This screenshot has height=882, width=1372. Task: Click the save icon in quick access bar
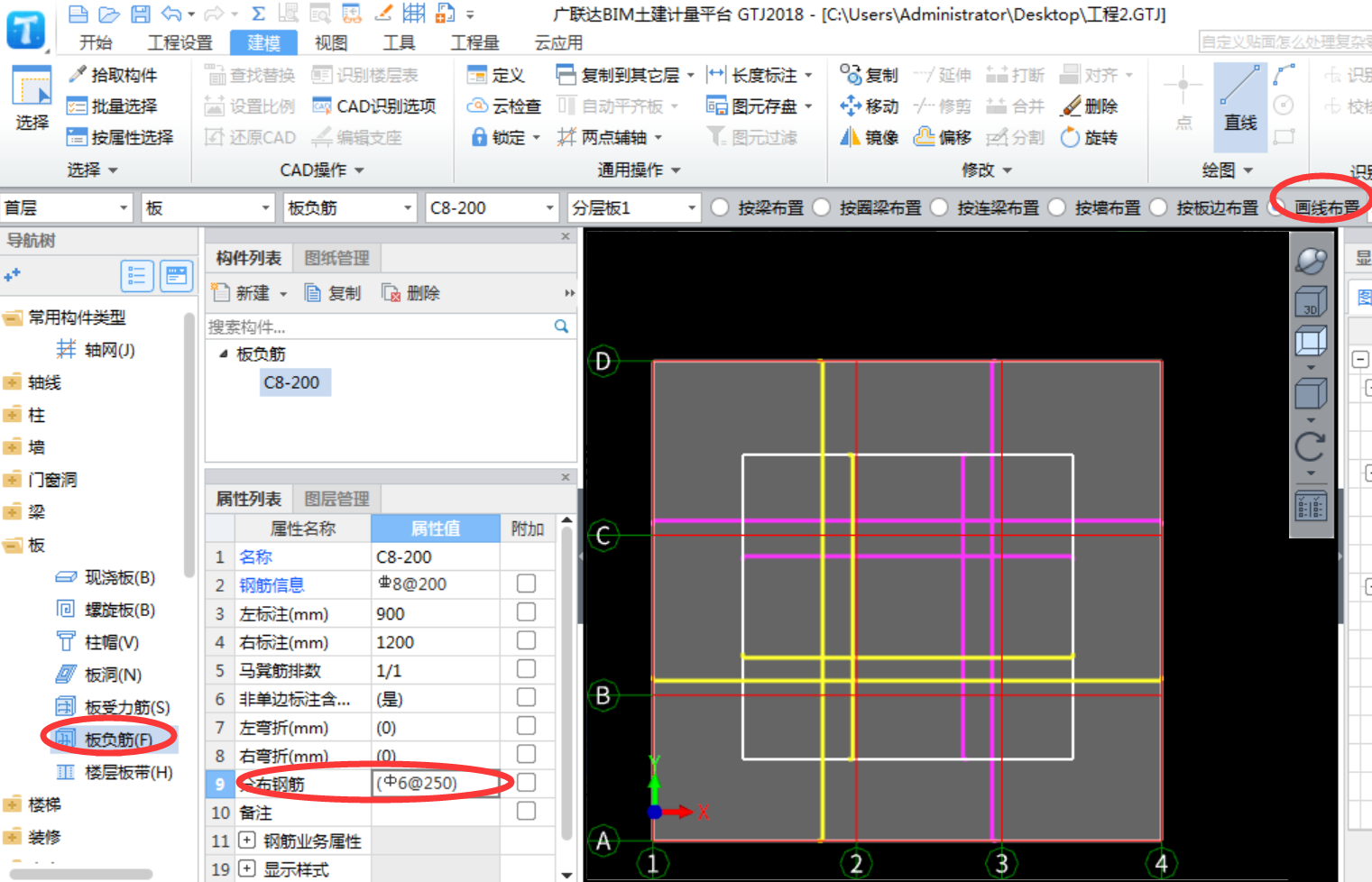pyautogui.click(x=140, y=14)
